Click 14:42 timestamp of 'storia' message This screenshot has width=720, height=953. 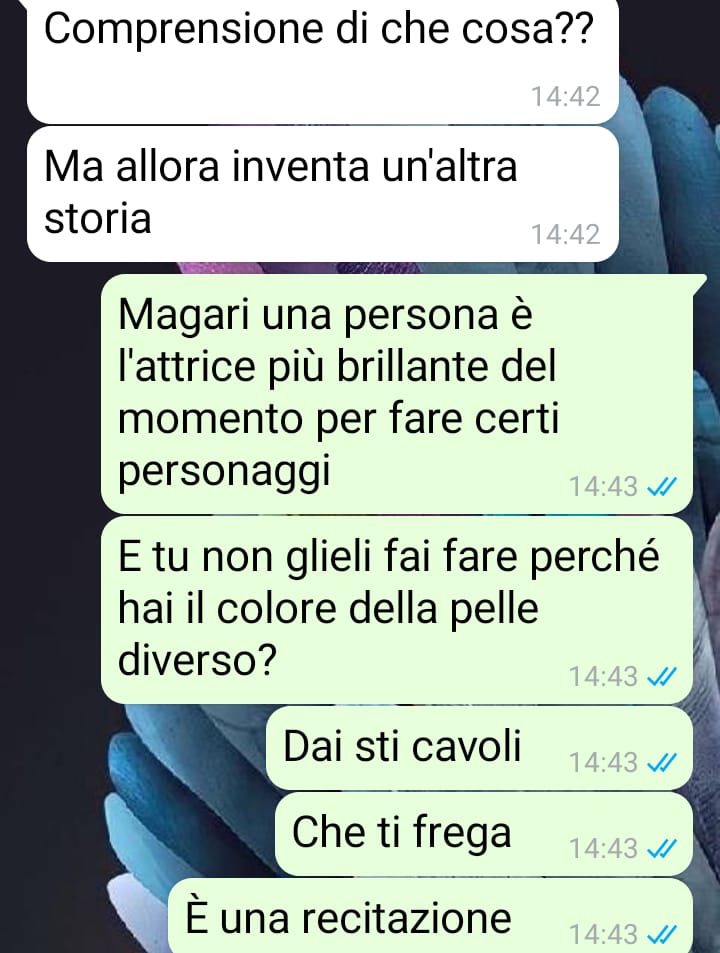pyautogui.click(x=566, y=235)
